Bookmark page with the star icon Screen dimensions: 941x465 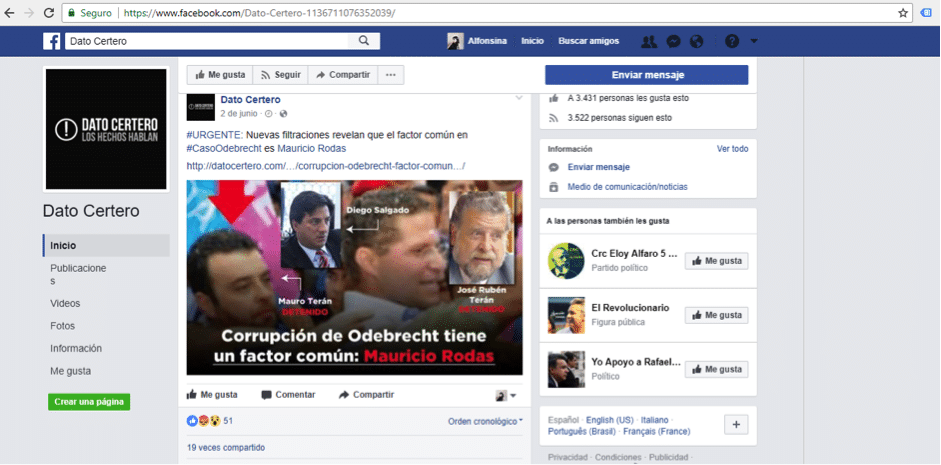(903, 13)
